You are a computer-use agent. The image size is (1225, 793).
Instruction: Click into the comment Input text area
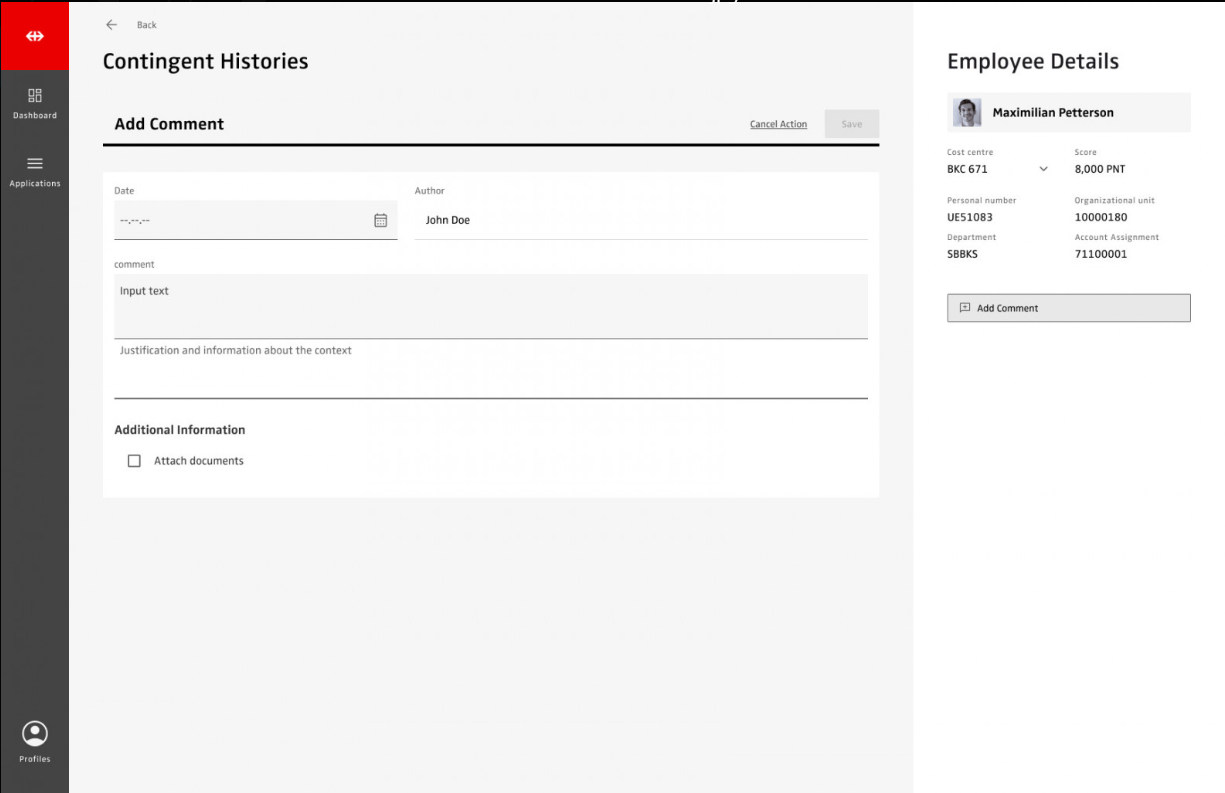click(x=490, y=306)
